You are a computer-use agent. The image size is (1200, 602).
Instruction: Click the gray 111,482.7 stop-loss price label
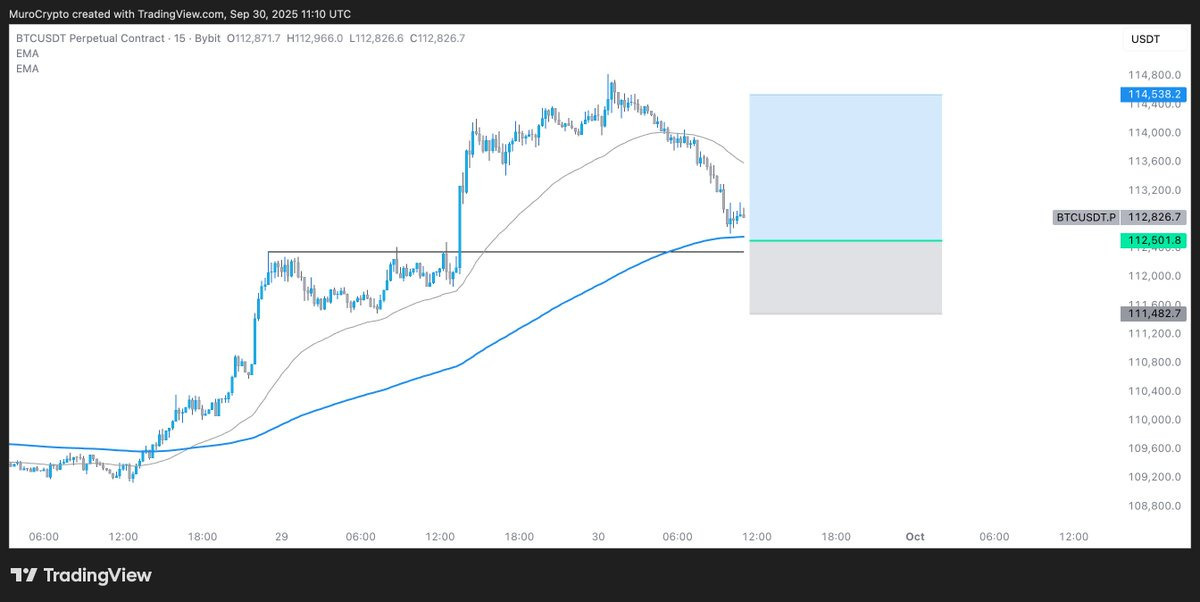tap(1153, 314)
